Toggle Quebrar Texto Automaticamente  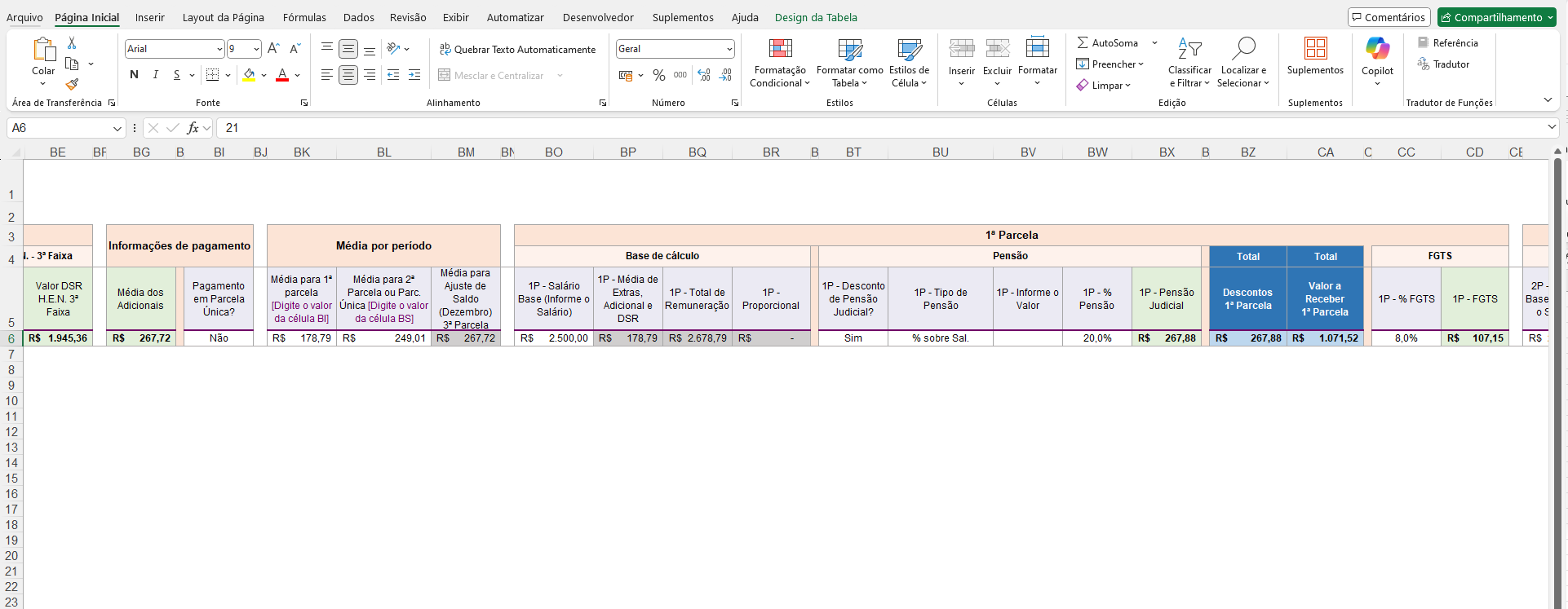(x=517, y=49)
